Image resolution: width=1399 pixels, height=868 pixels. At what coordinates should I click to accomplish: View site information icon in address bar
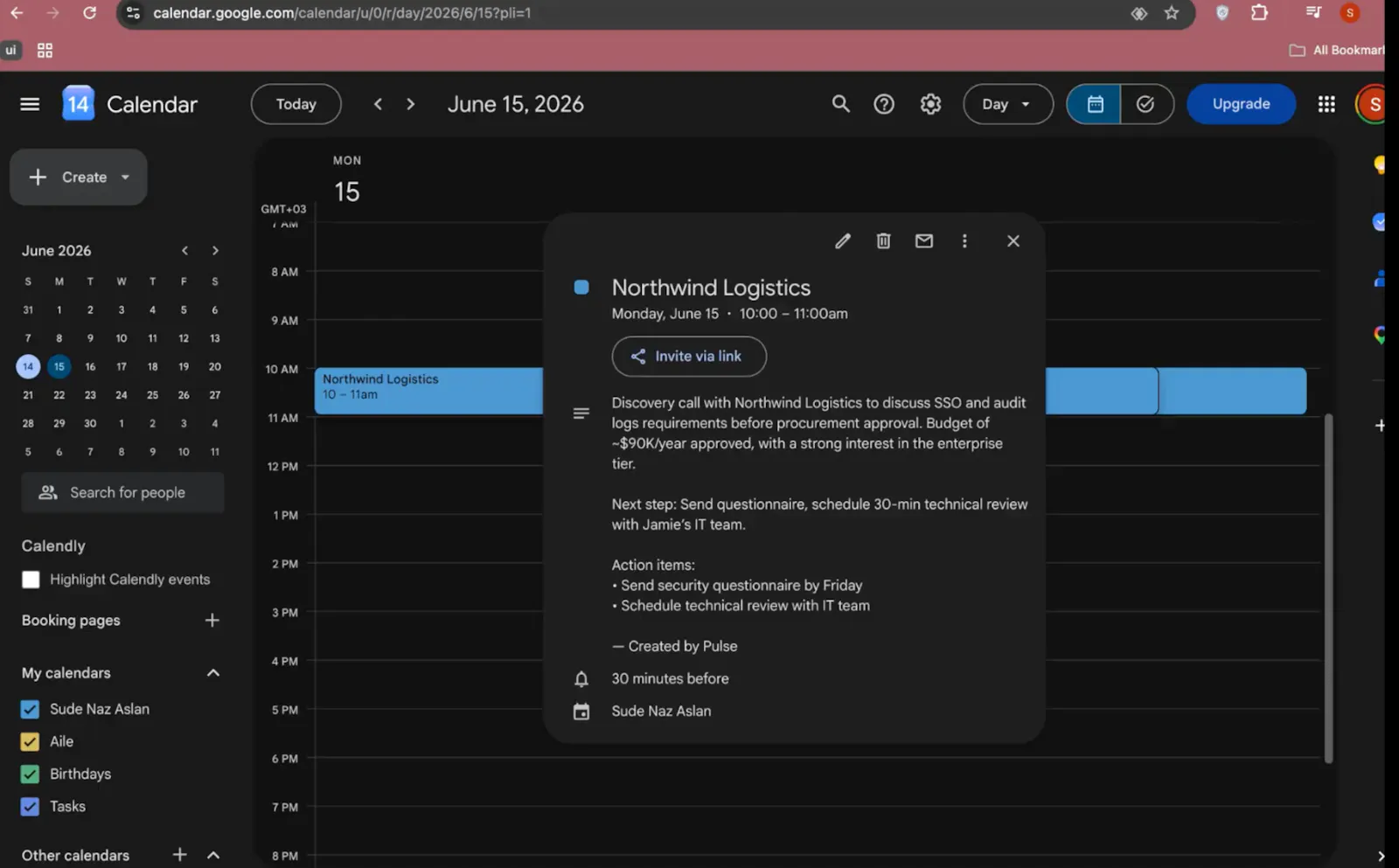[133, 13]
